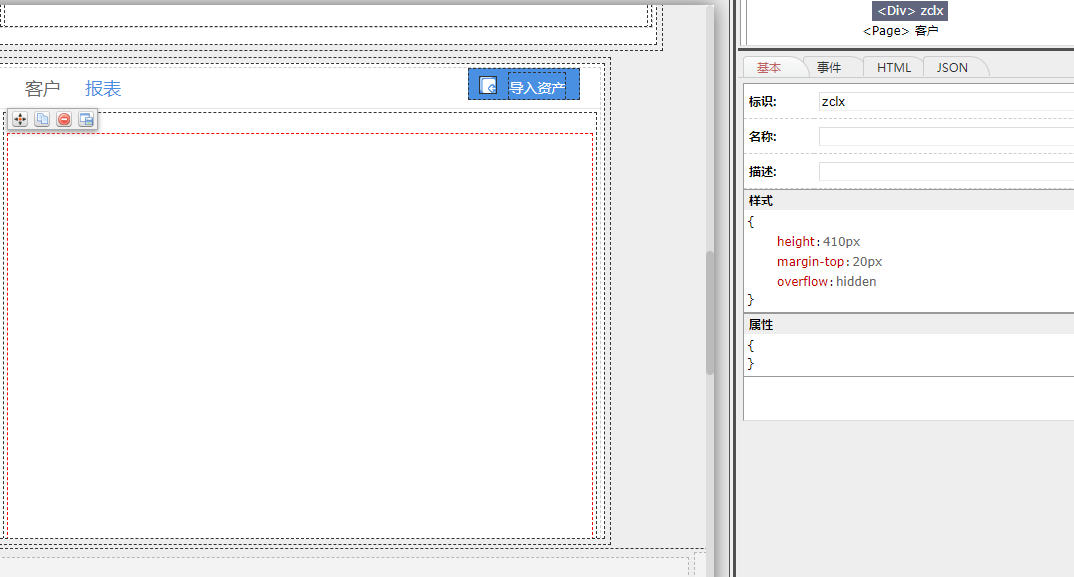Click the floating toolbar's window layout icon

click(x=86, y=119)
